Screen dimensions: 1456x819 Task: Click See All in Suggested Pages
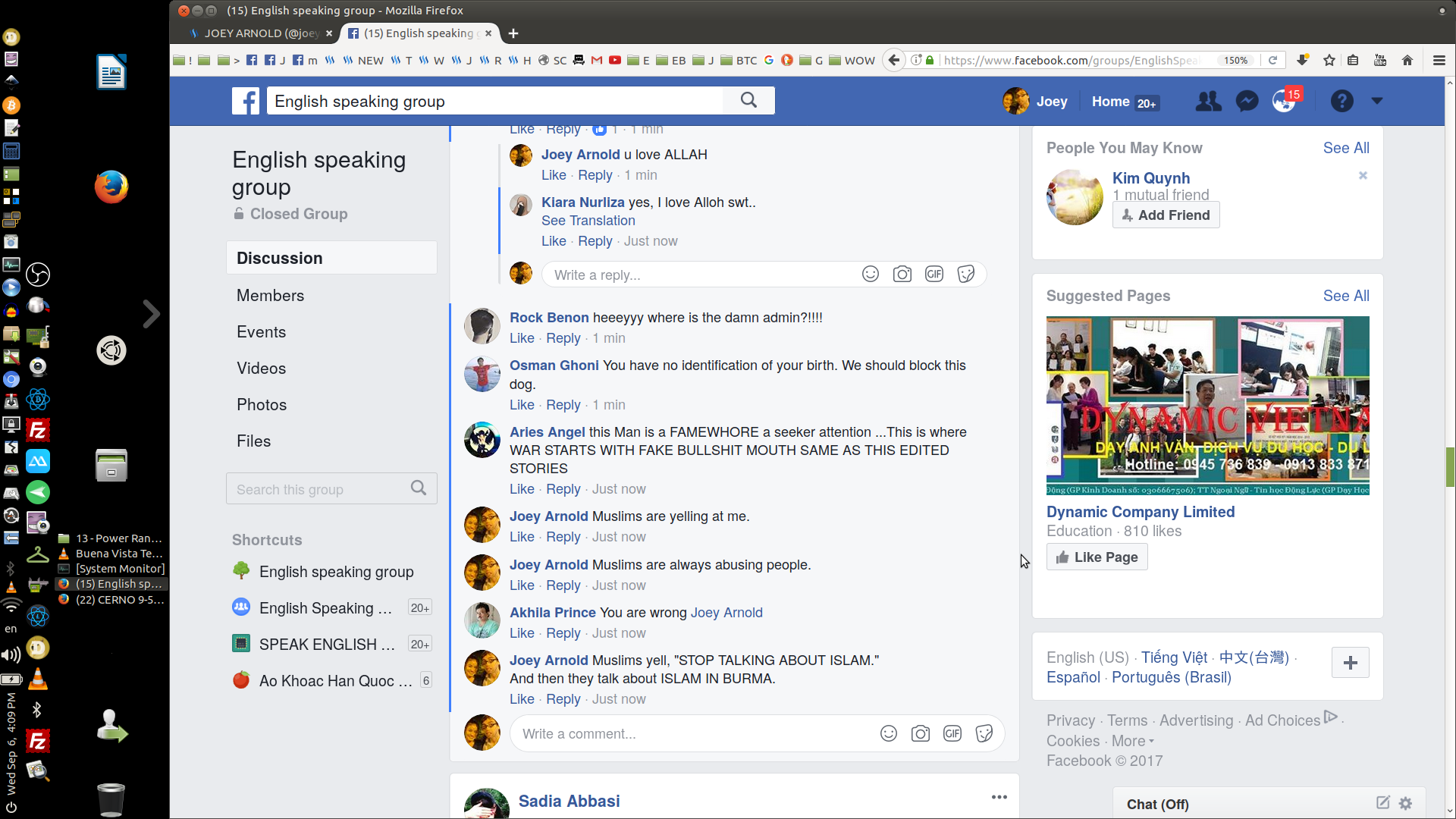tap(1346, 296)
